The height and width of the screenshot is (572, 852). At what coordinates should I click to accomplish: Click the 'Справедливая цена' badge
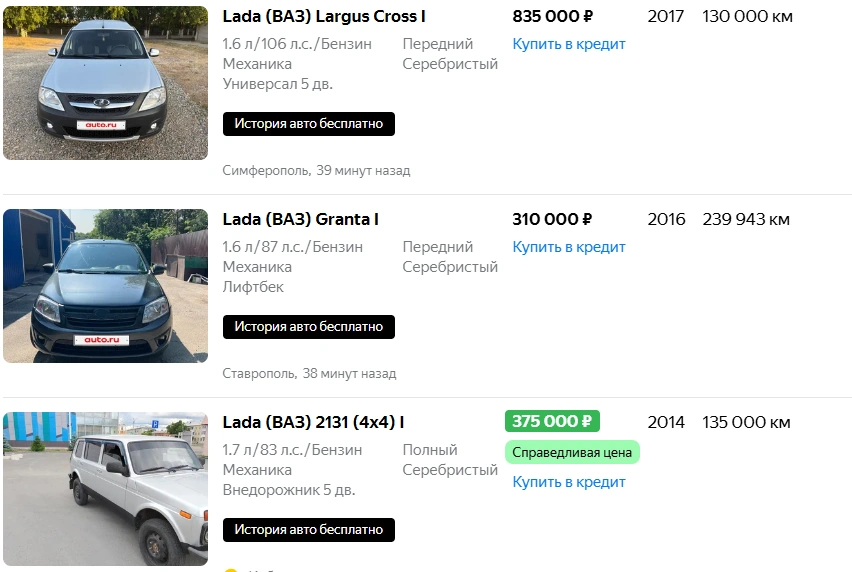572,453
